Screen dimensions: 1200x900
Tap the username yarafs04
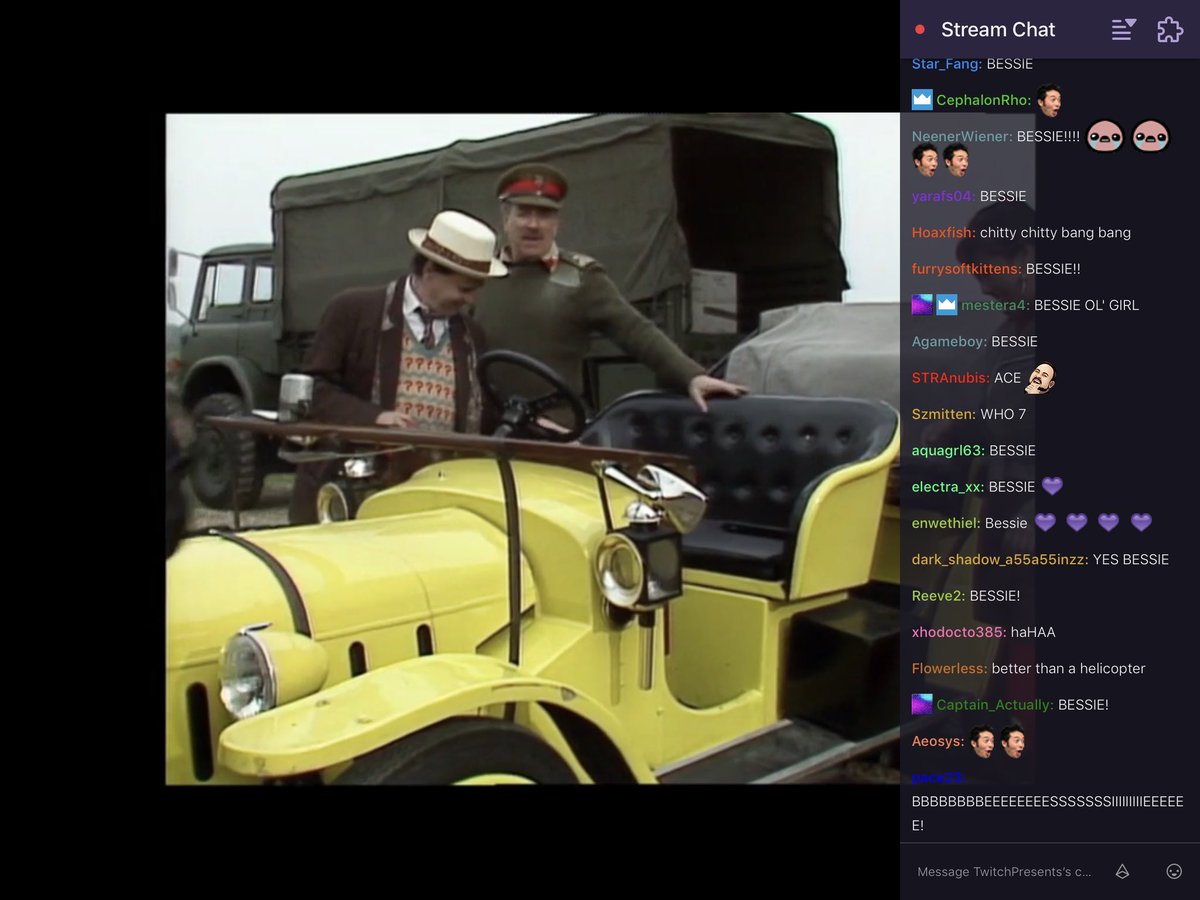pos(943,196)
